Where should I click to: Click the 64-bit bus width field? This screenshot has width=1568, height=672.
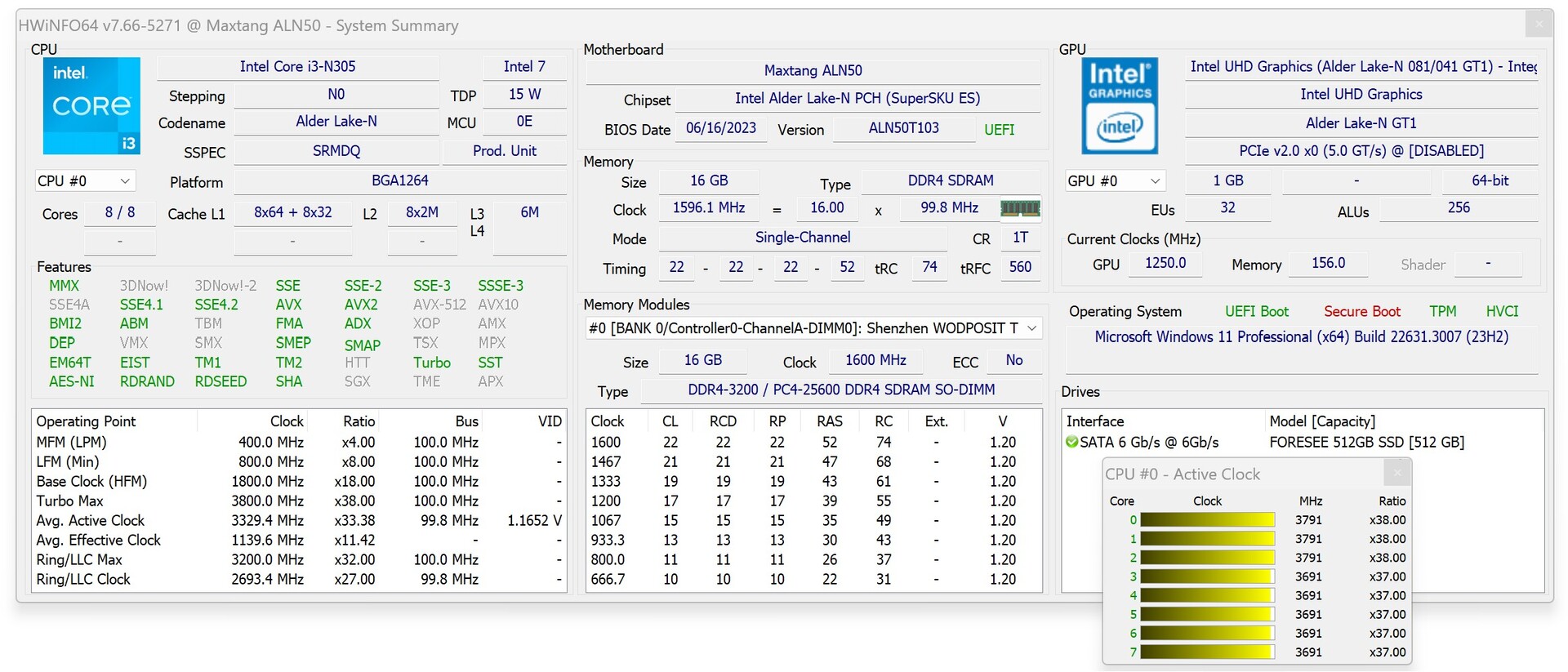[x=1490, y=180]
